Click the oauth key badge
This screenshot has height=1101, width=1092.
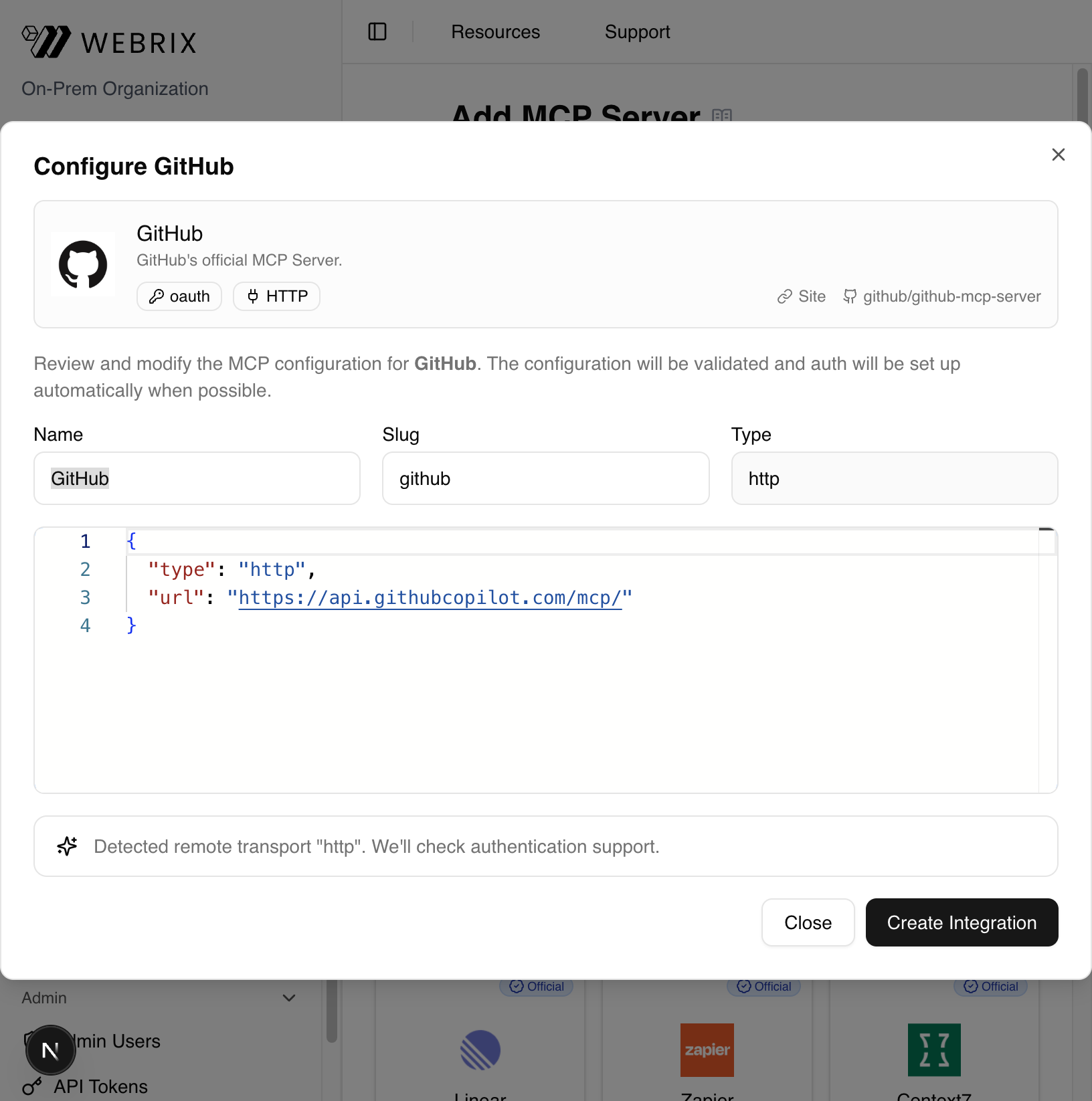[179, 296]
